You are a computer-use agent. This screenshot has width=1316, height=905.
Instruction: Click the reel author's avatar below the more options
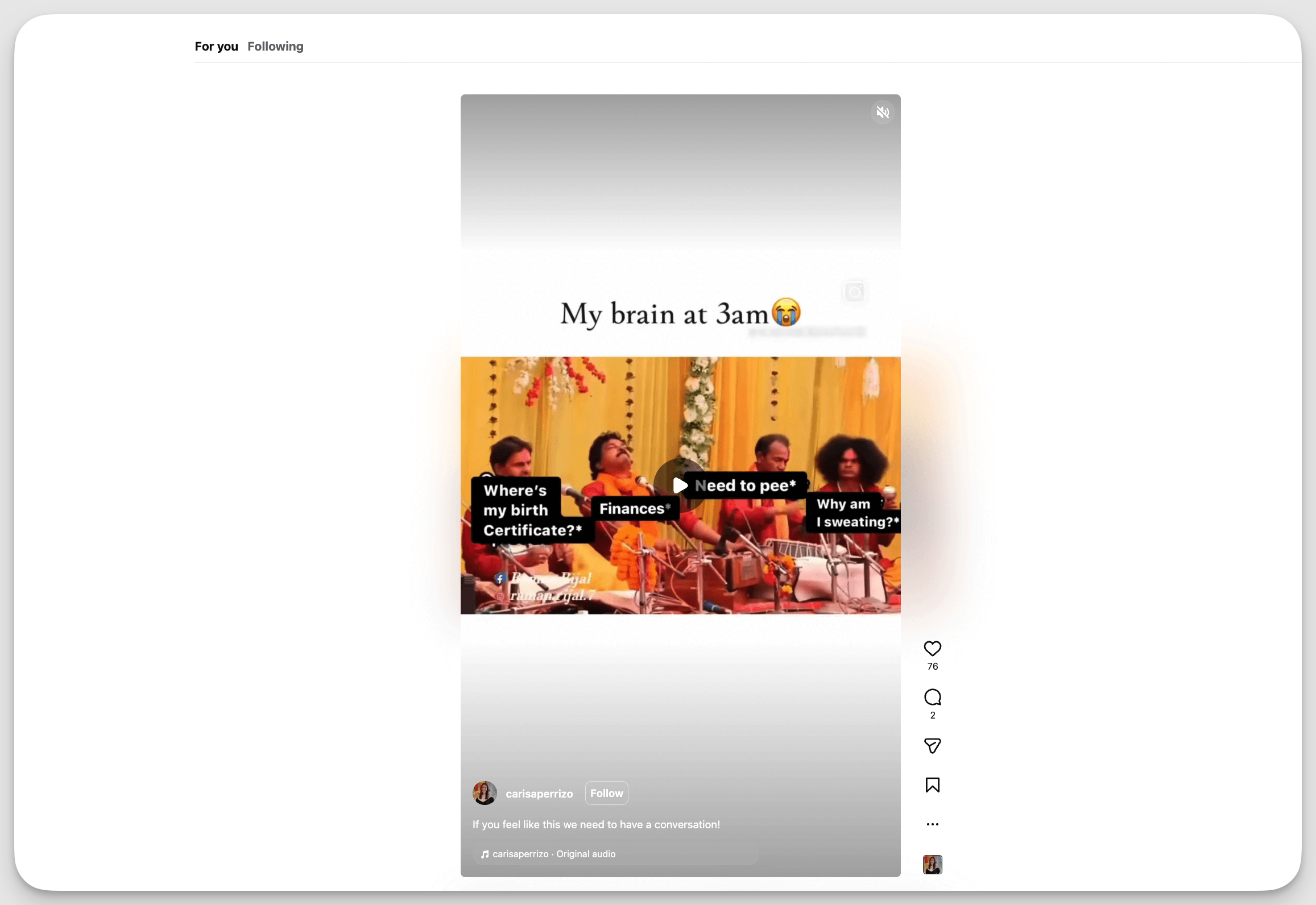pyautogui.click(x=932, y=865)
